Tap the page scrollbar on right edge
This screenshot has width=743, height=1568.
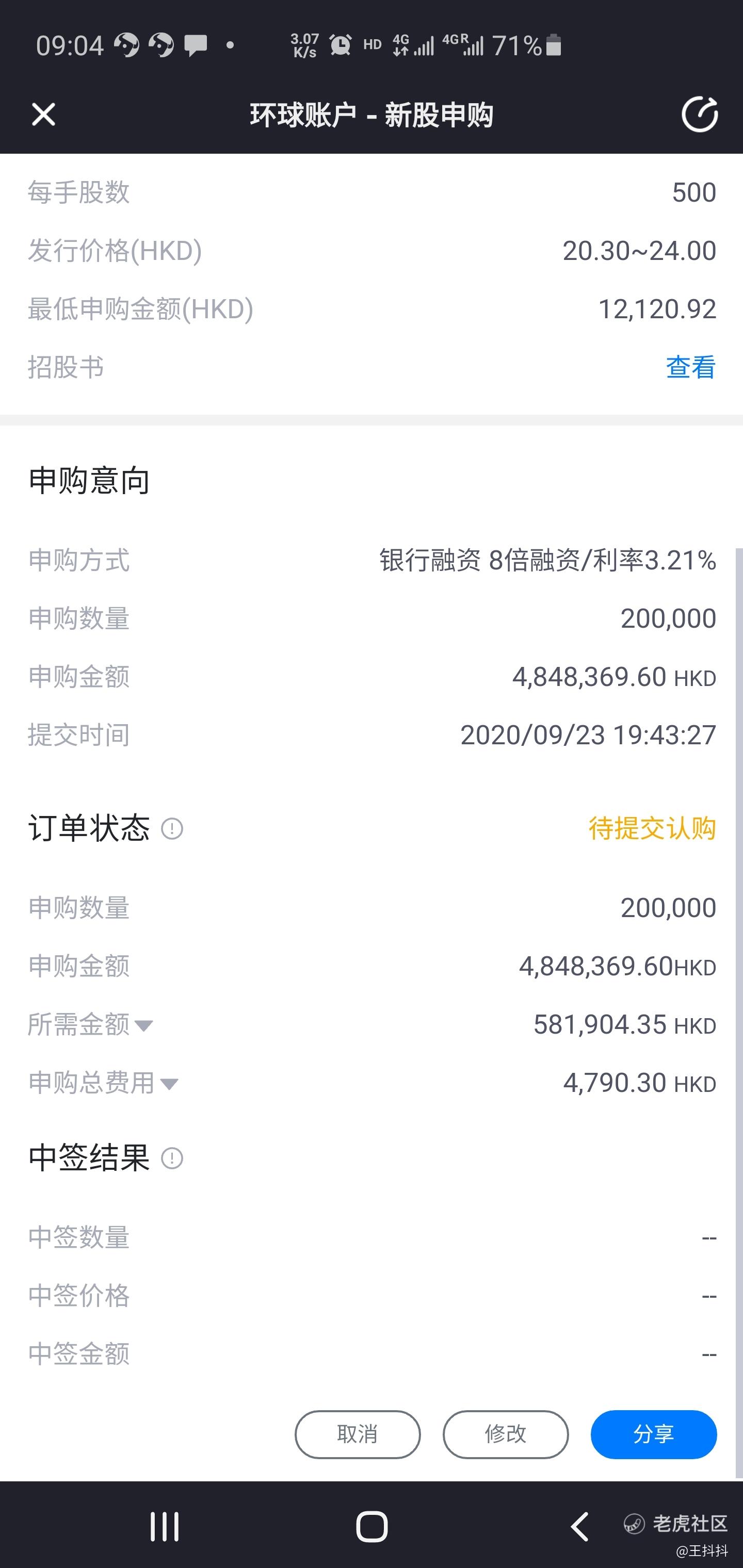739,1014
